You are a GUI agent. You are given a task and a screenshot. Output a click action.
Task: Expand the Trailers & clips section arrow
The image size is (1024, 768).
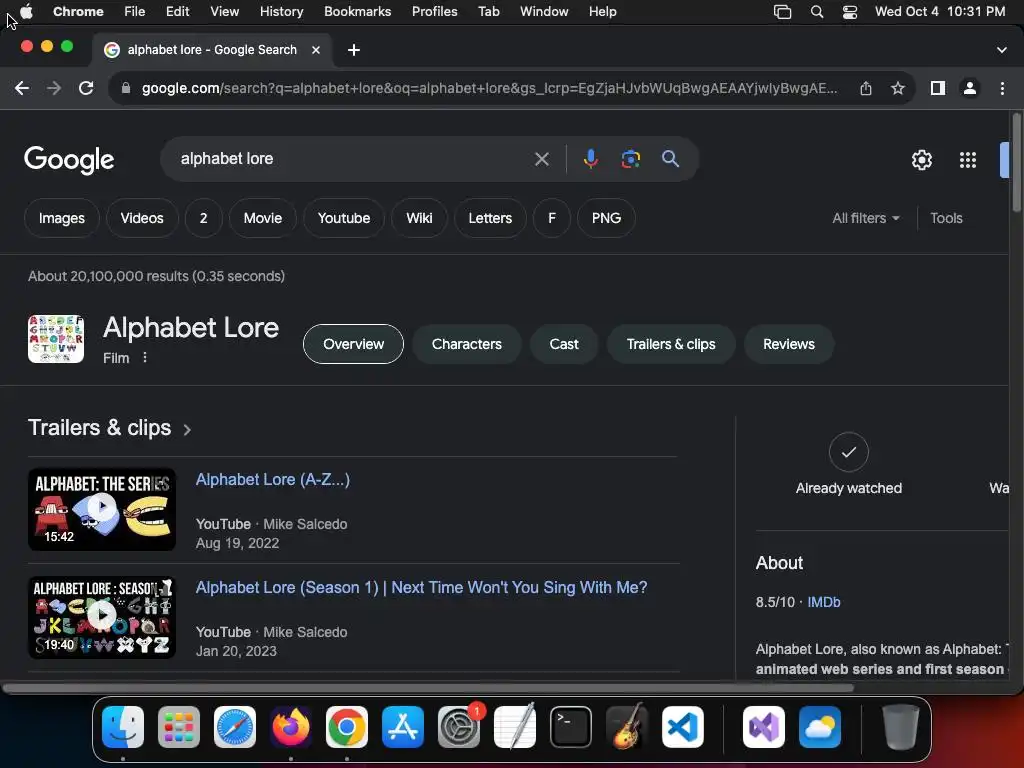pyautogui.click(x=187, y=429)
